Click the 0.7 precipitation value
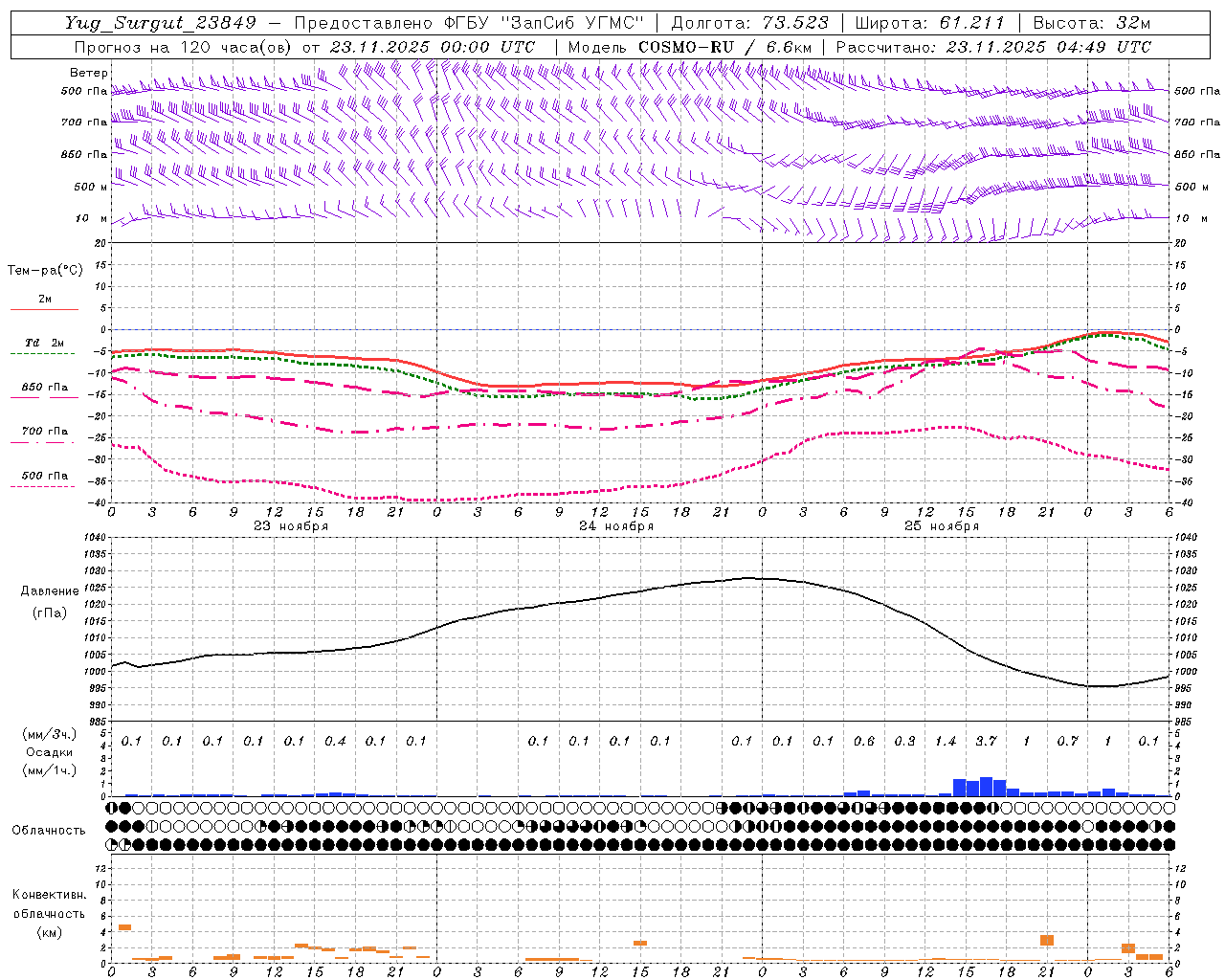The width and height of the screenshot is (1225, 980). (1067, 742)
